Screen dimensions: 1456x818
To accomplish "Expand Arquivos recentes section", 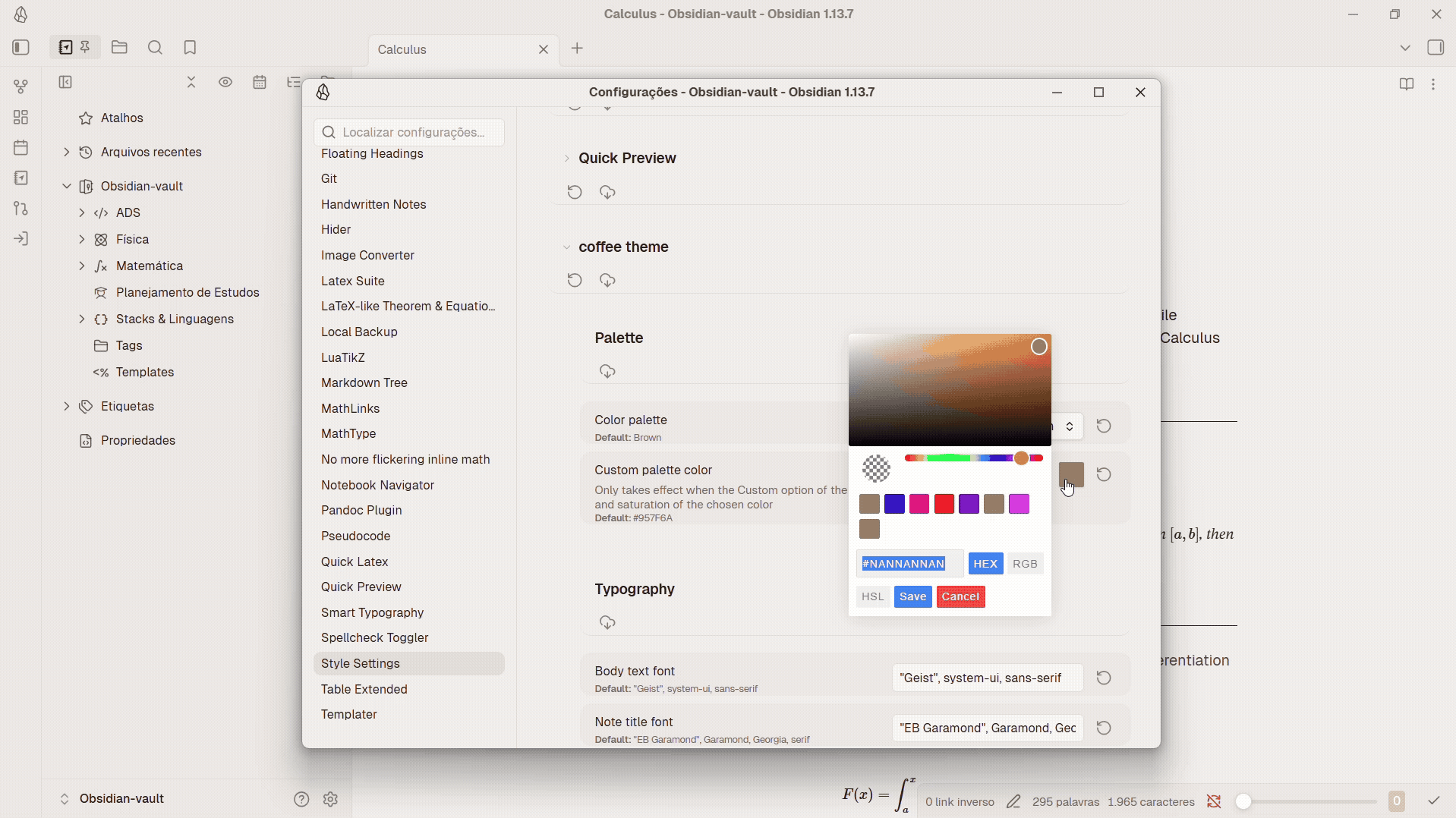I will tap(67, 152).
